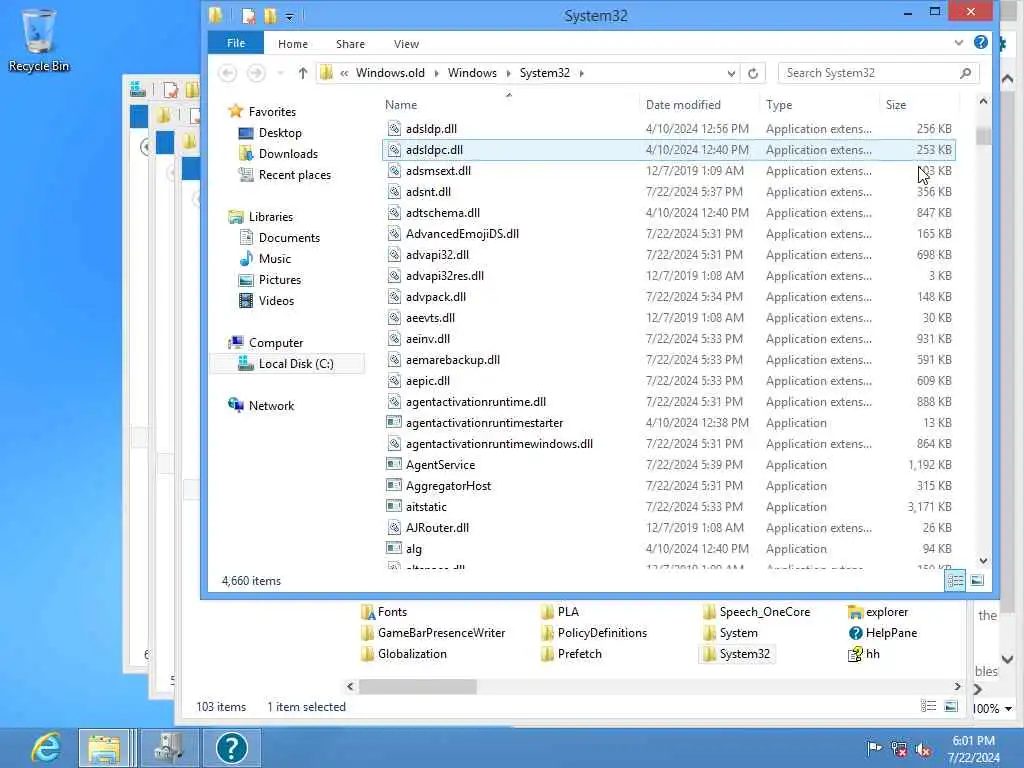
Task: Open the address bar history dropdown
Action: (731, 73)
